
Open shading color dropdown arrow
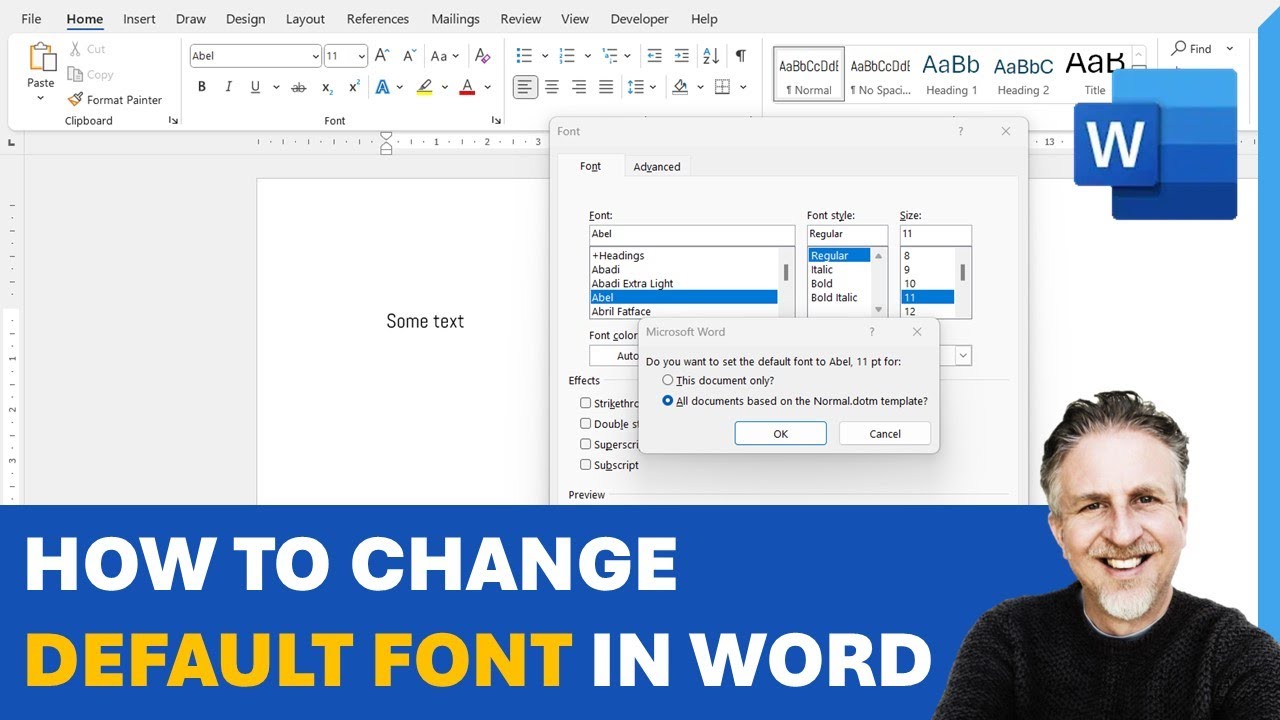[x=700, y=87]
